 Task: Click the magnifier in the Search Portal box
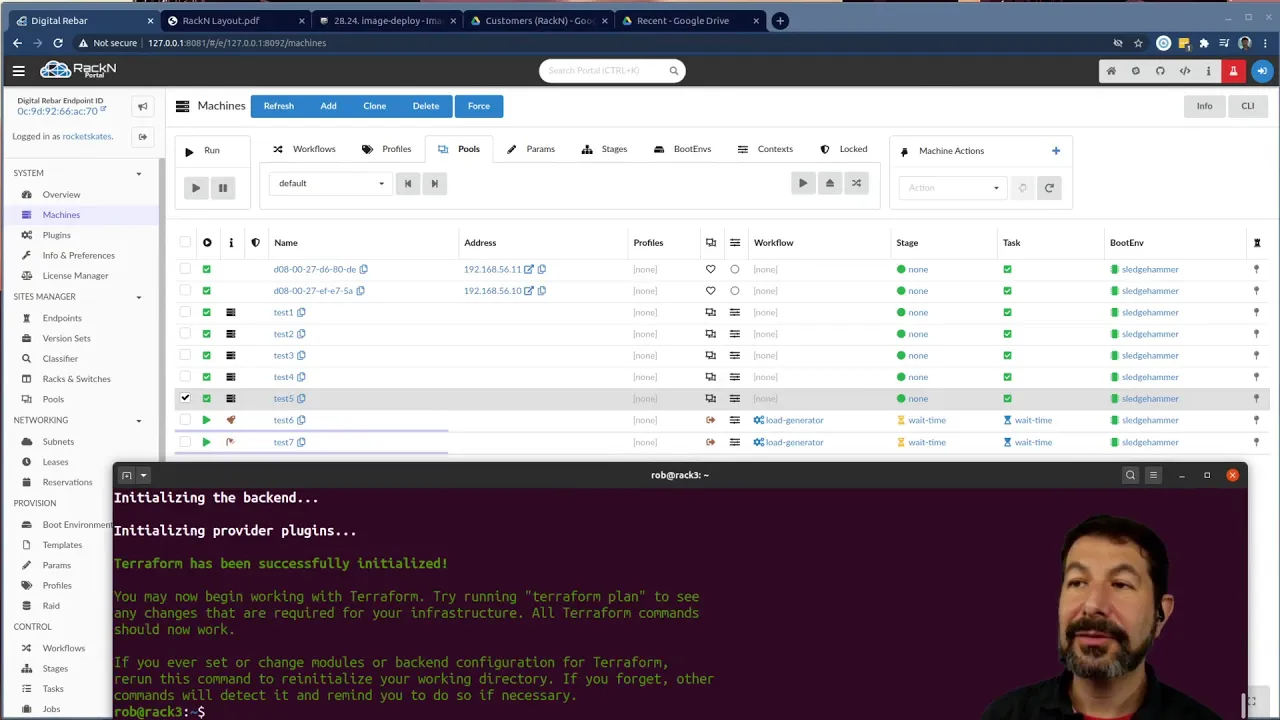click(674, 71)
